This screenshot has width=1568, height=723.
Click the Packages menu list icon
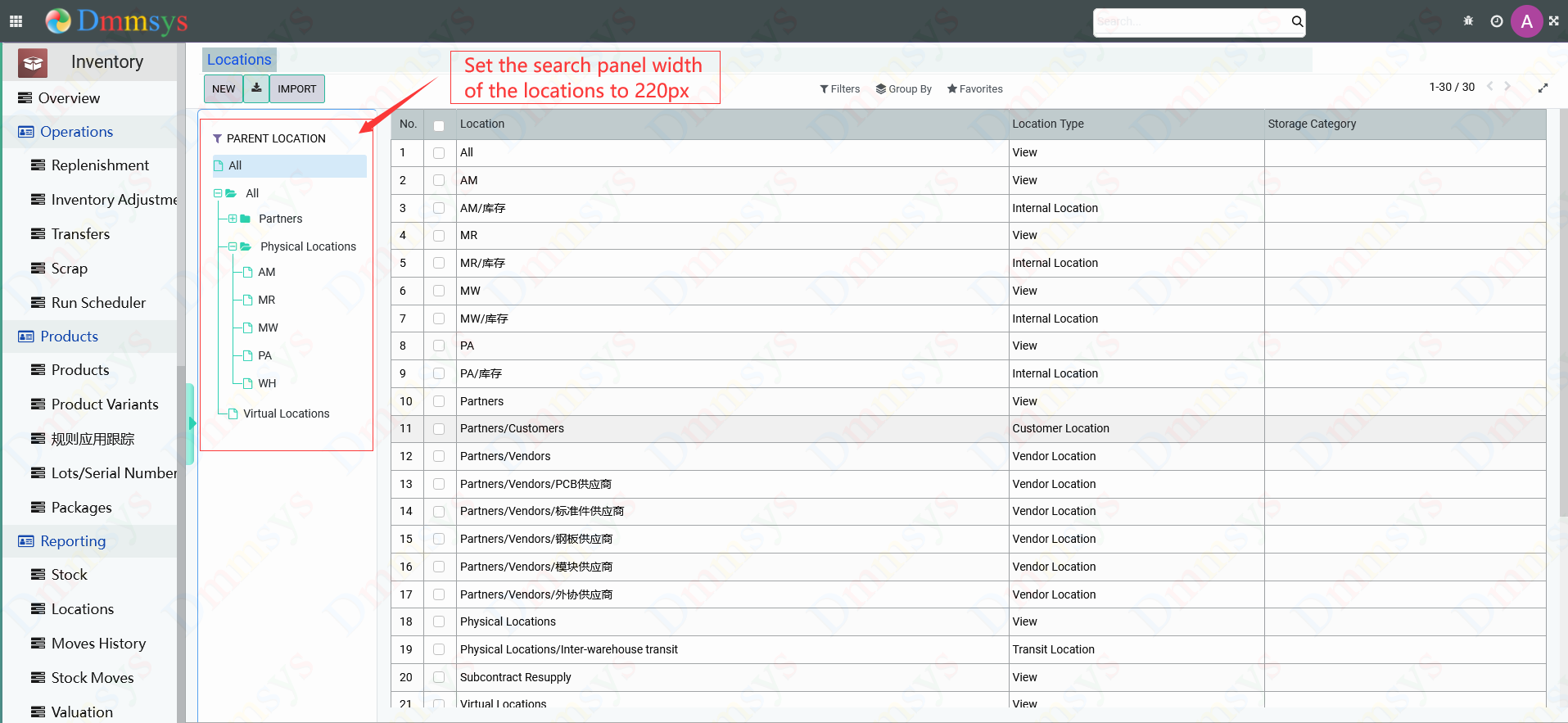click(x=38, y=507)
